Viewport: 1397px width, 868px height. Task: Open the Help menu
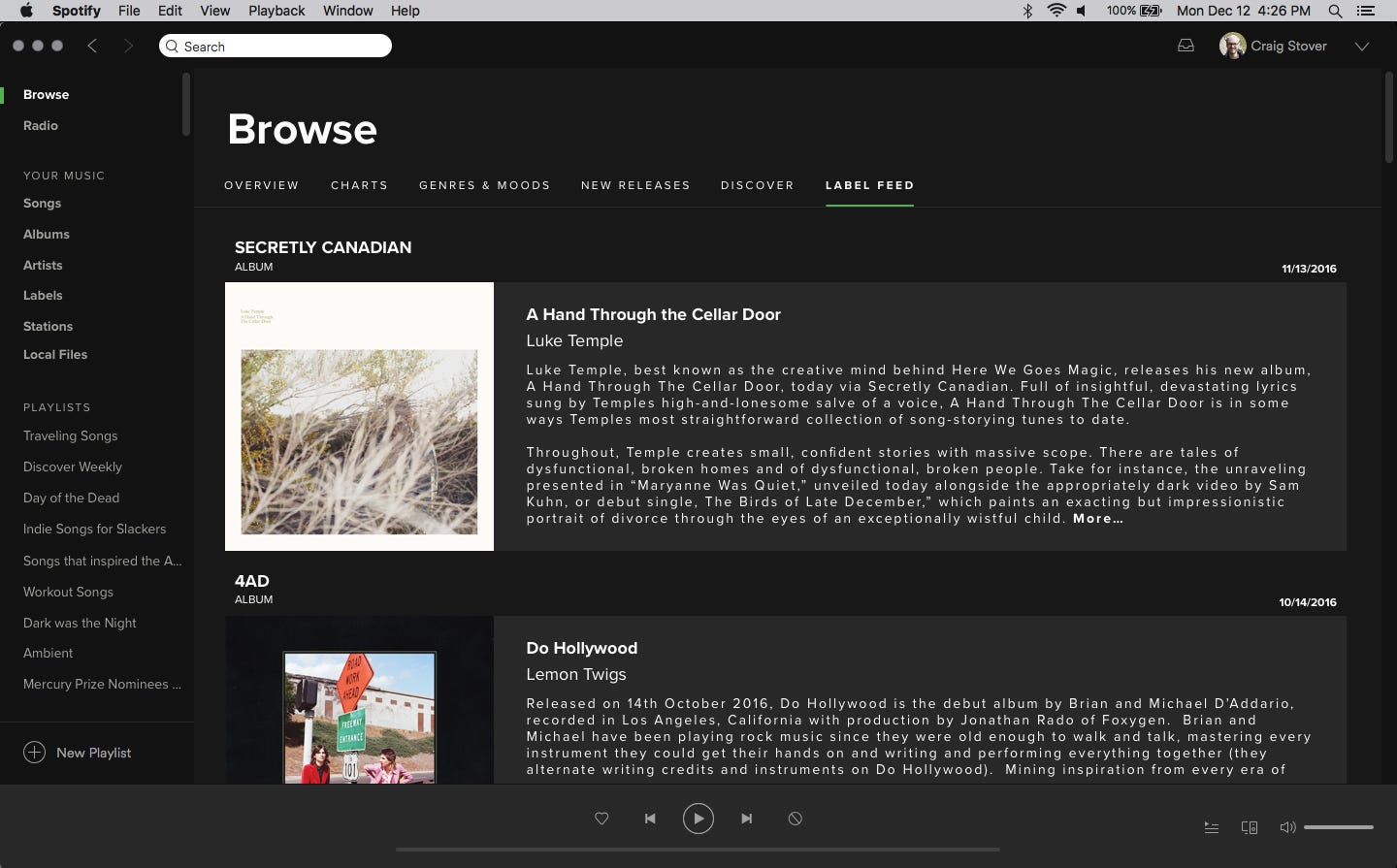coord(406,11)
